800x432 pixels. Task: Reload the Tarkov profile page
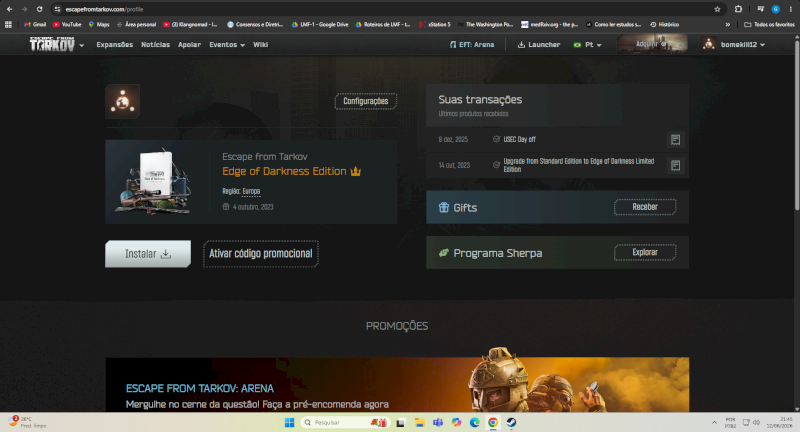39,9
